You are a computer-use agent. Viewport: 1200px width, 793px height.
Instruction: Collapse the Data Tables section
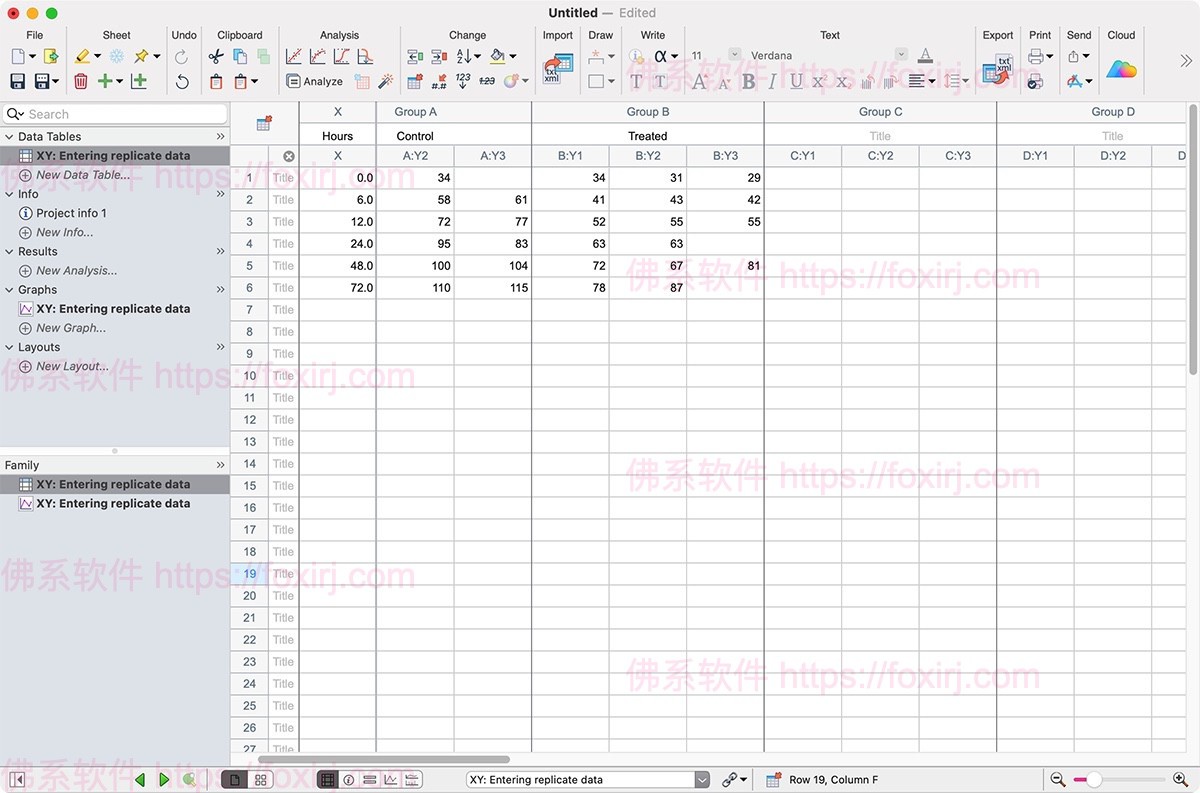[x=10, y=137]
